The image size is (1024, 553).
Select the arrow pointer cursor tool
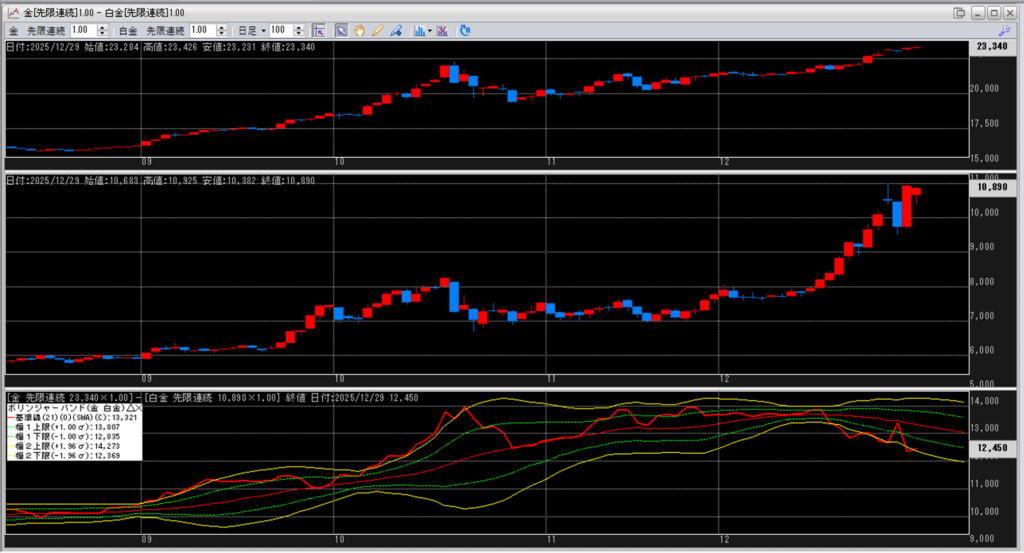click(340, 31)
